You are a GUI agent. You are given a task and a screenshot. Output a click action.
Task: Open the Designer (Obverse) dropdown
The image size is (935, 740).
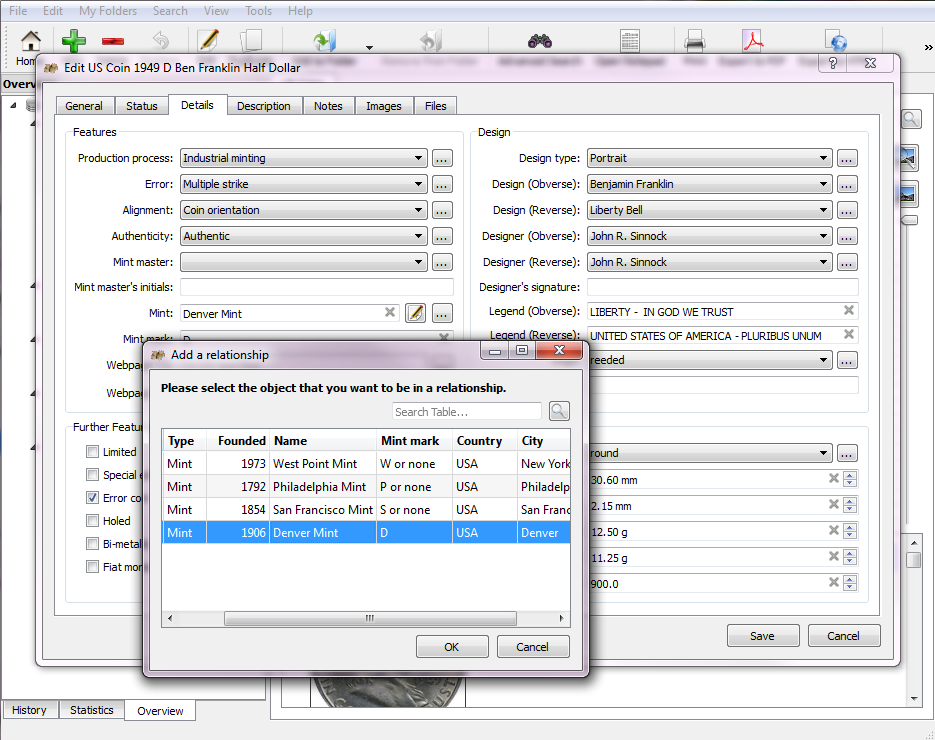pyautogui.click(x=710, y=236)
